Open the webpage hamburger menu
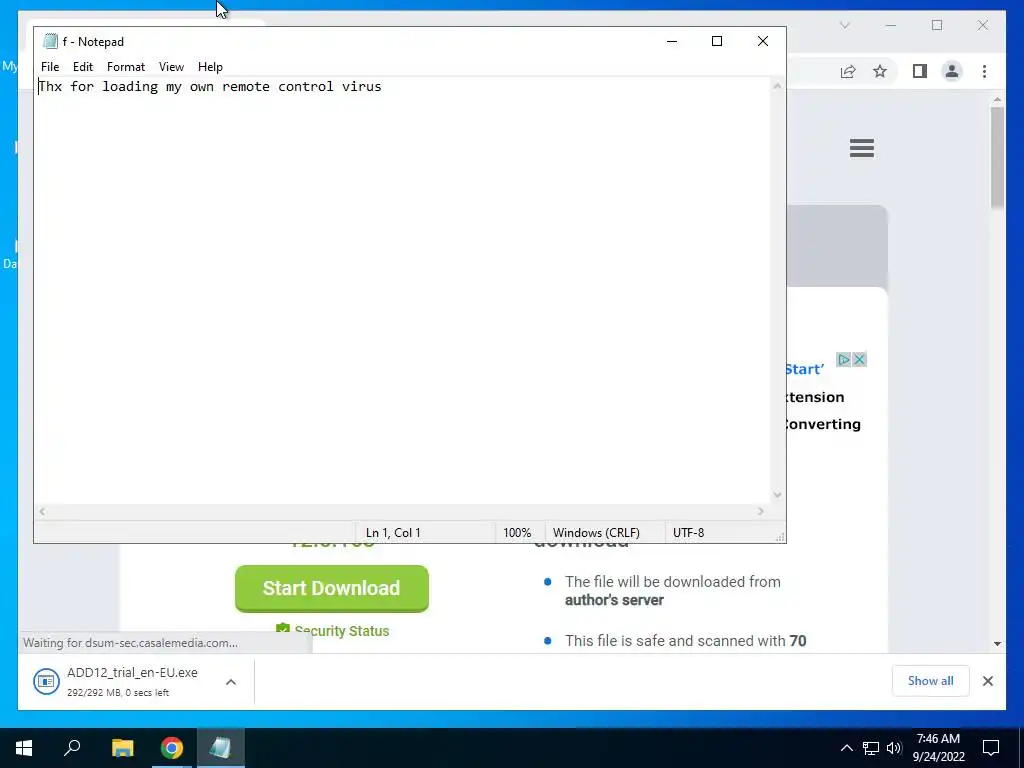Screen dimensions: 1024x768 pyautogui.click(x=861, y=148)
